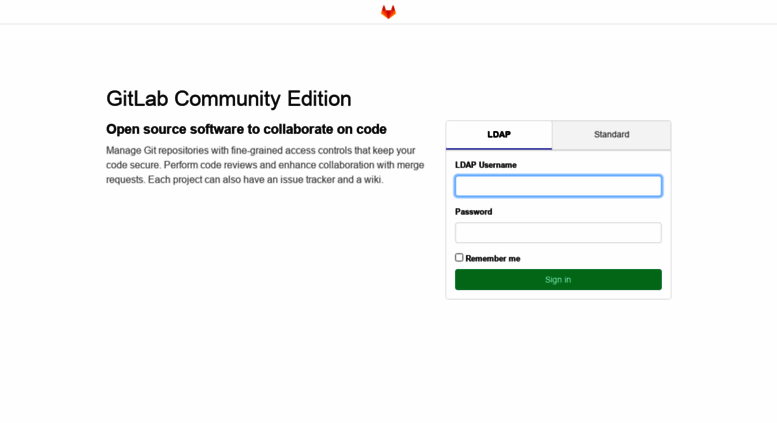Image resolution: width=777 pixels, height=423 pixels.
Task: Click the LDAP Username label
Action: point(486,165)
